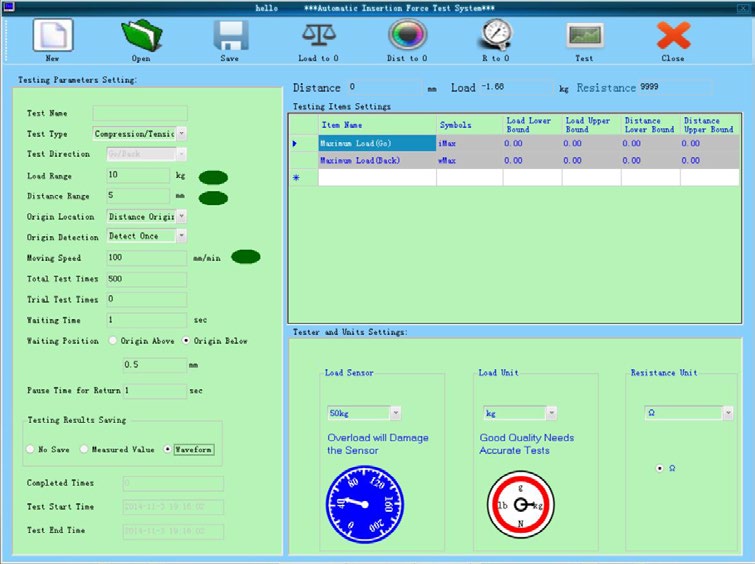Image resolution: width=755 pixels, height=564 pixels.
Task: Expand the Test Type dropdown
Action: (x=181, y=133)
